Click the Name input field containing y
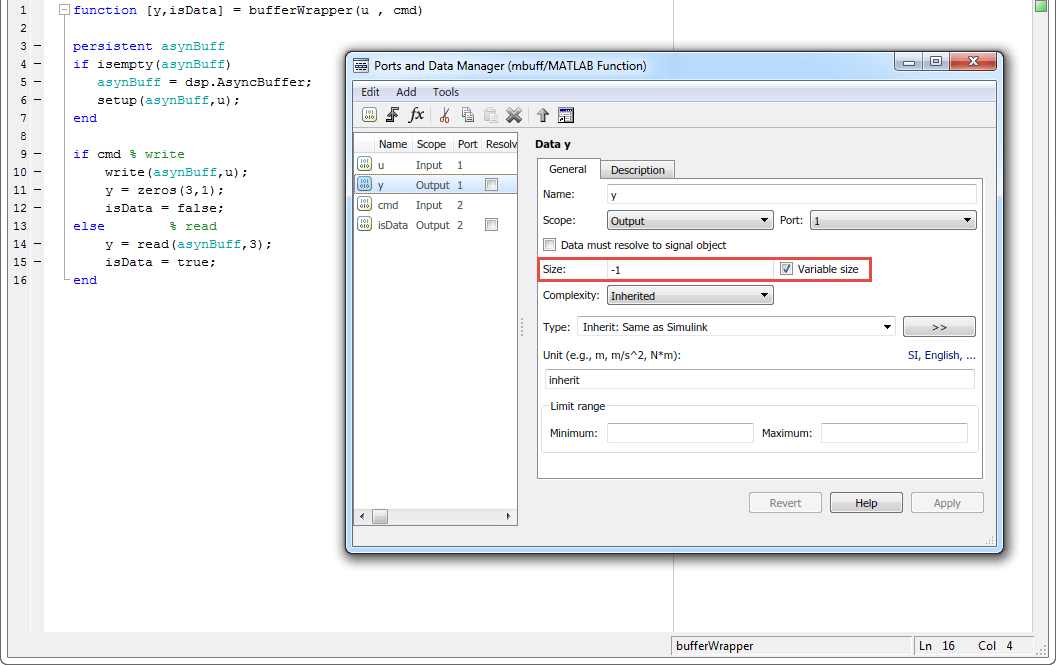The height and width of the screenshot is (665, 1056). click(x=791, y=194)
